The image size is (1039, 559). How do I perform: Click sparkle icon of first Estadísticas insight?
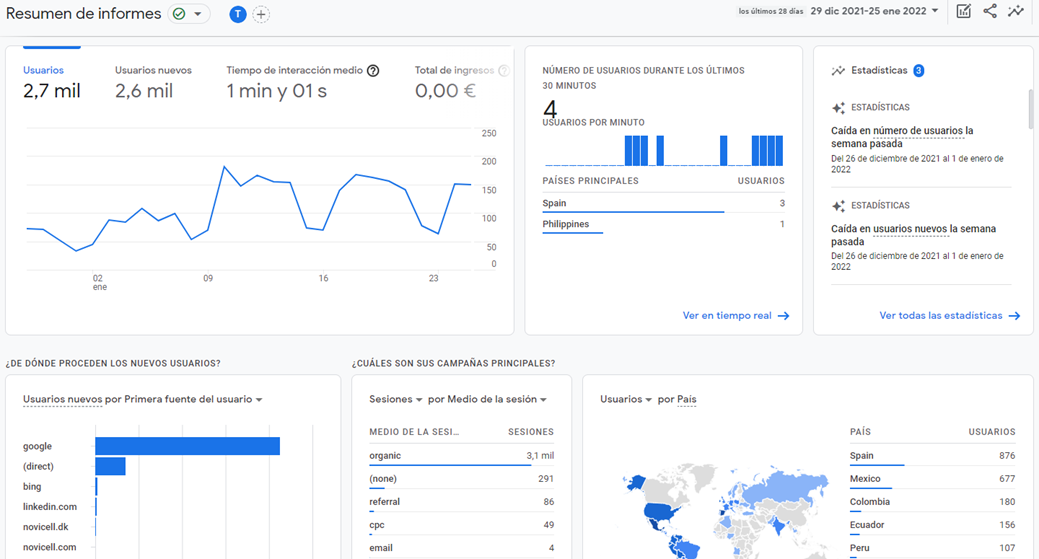click(838, 107)
